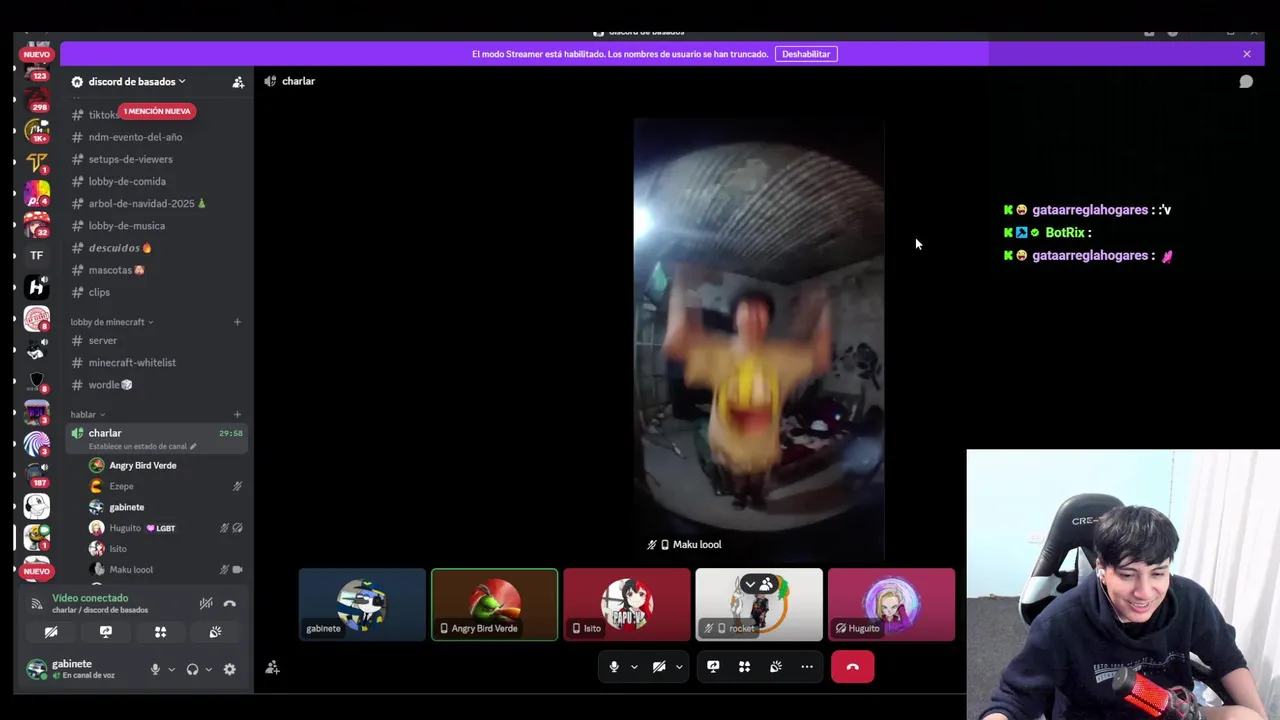Toggle camera on in bottom call bar

point(659,667)
